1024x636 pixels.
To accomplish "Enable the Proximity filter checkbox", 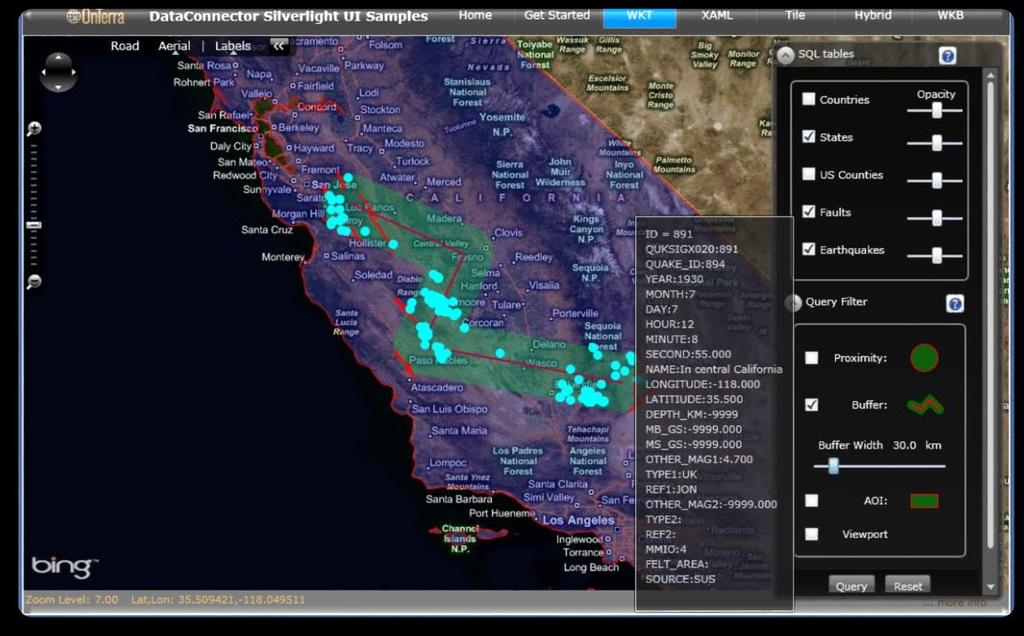I will pyautogui.click(x=811, y=358).
